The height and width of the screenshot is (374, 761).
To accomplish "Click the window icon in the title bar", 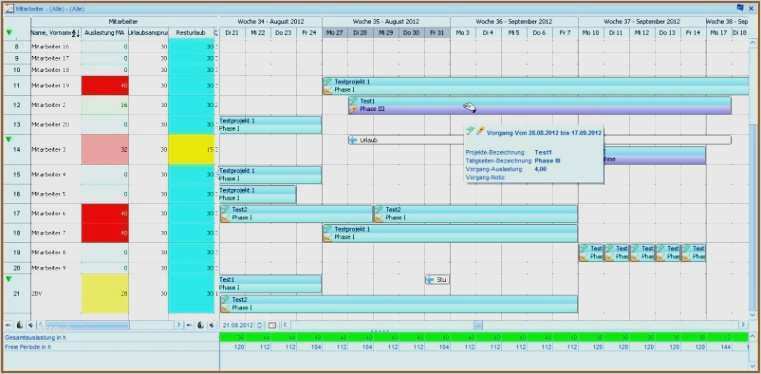I will point(10,8).
